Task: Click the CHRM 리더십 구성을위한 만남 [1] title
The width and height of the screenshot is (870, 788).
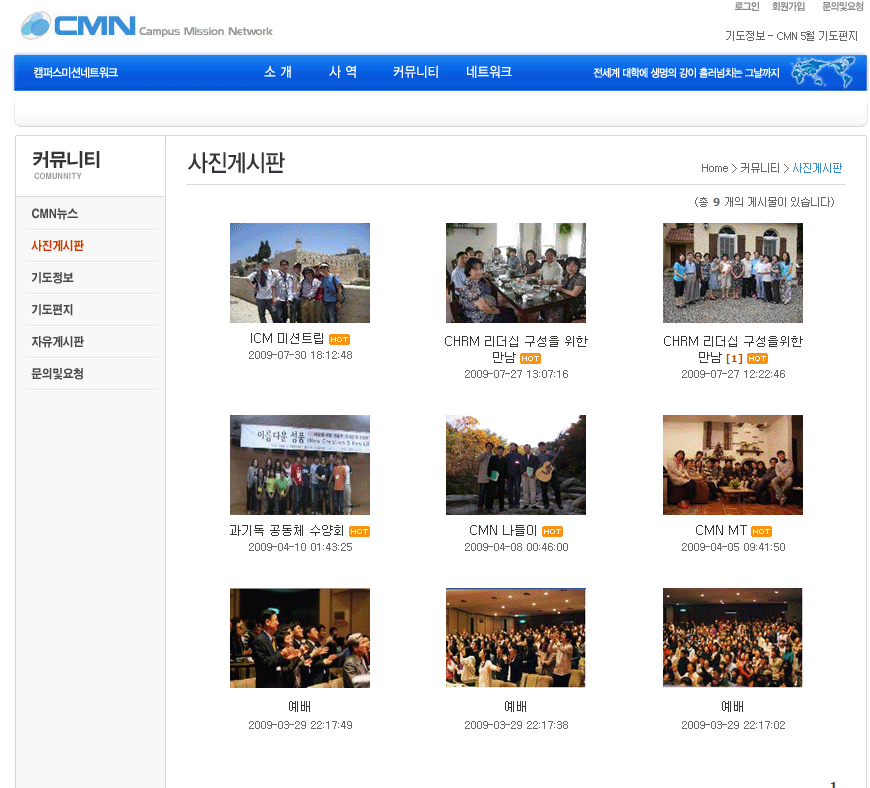Action: [732, 349]
